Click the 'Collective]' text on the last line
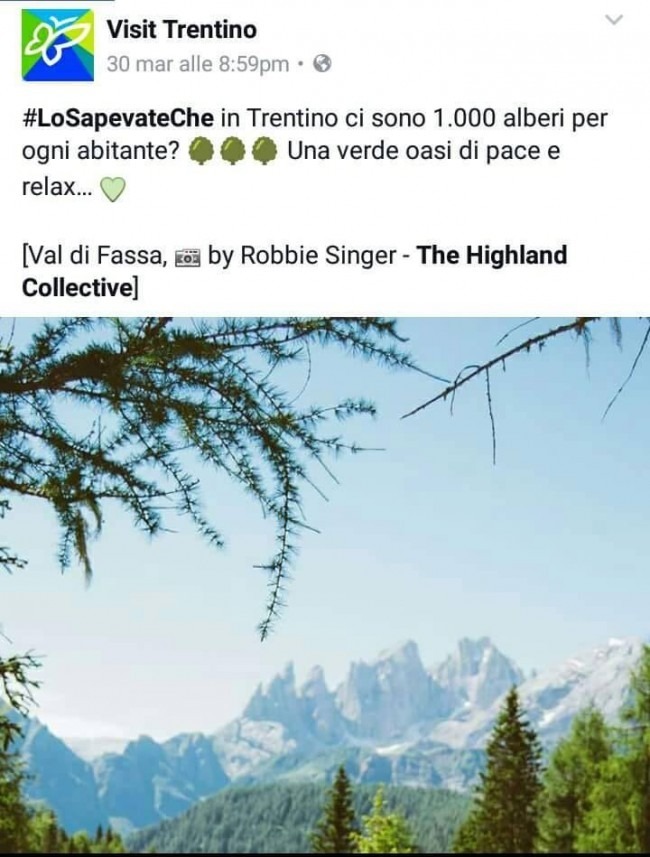 tap(80, 287)
